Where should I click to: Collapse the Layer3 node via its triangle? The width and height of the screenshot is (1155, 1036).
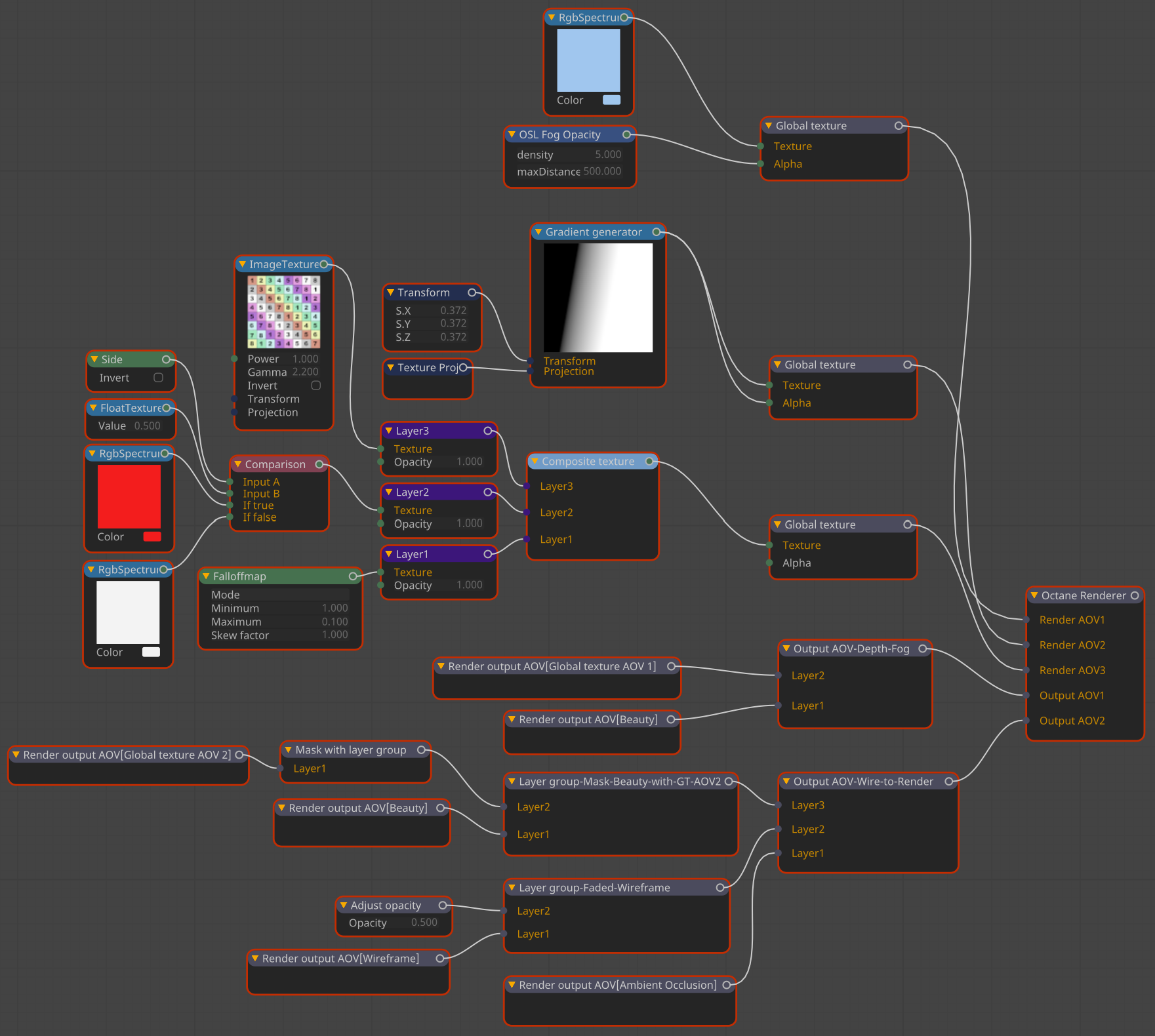[x=389, y=431]
